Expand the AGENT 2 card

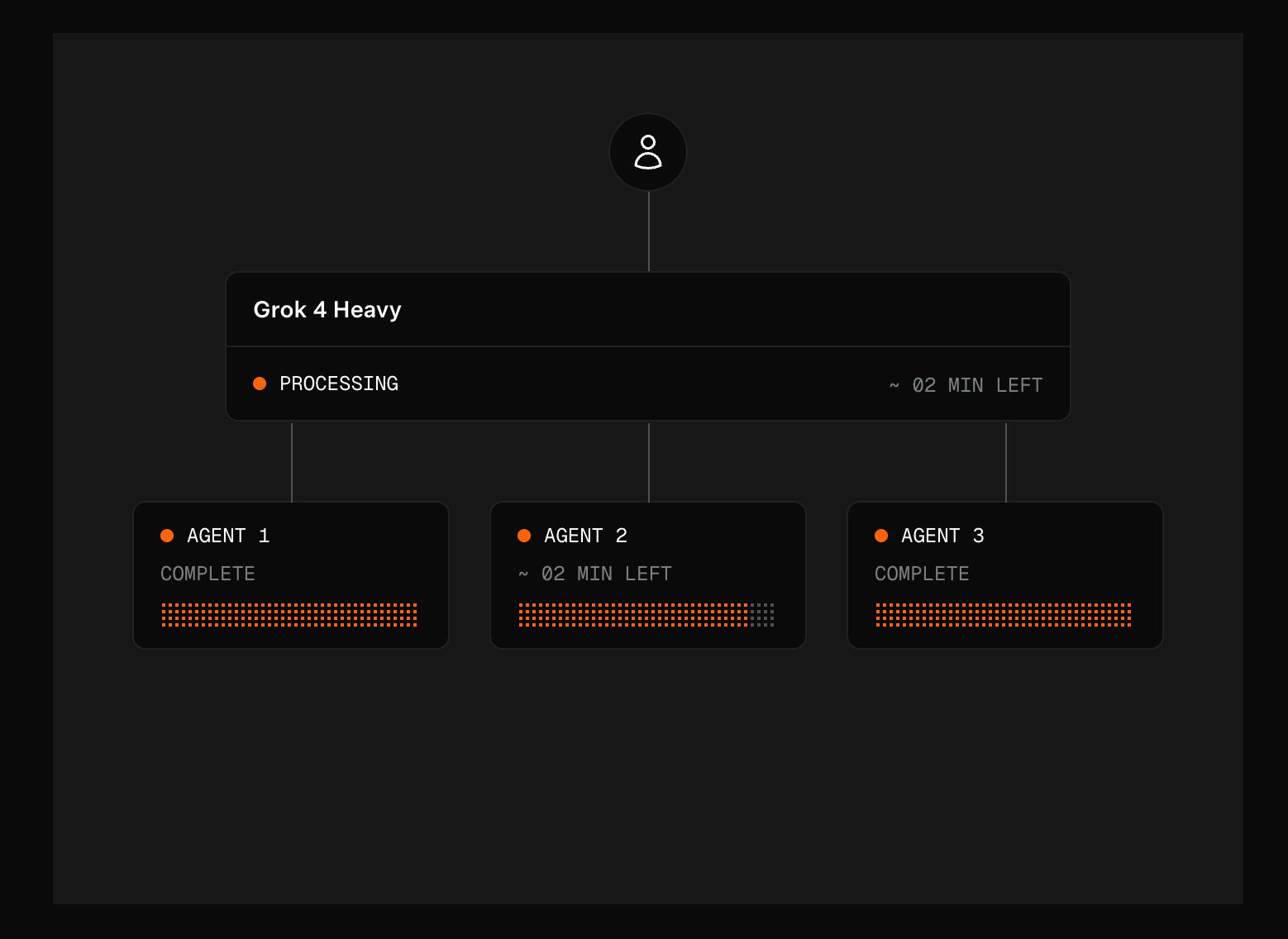tap(648, 574)
